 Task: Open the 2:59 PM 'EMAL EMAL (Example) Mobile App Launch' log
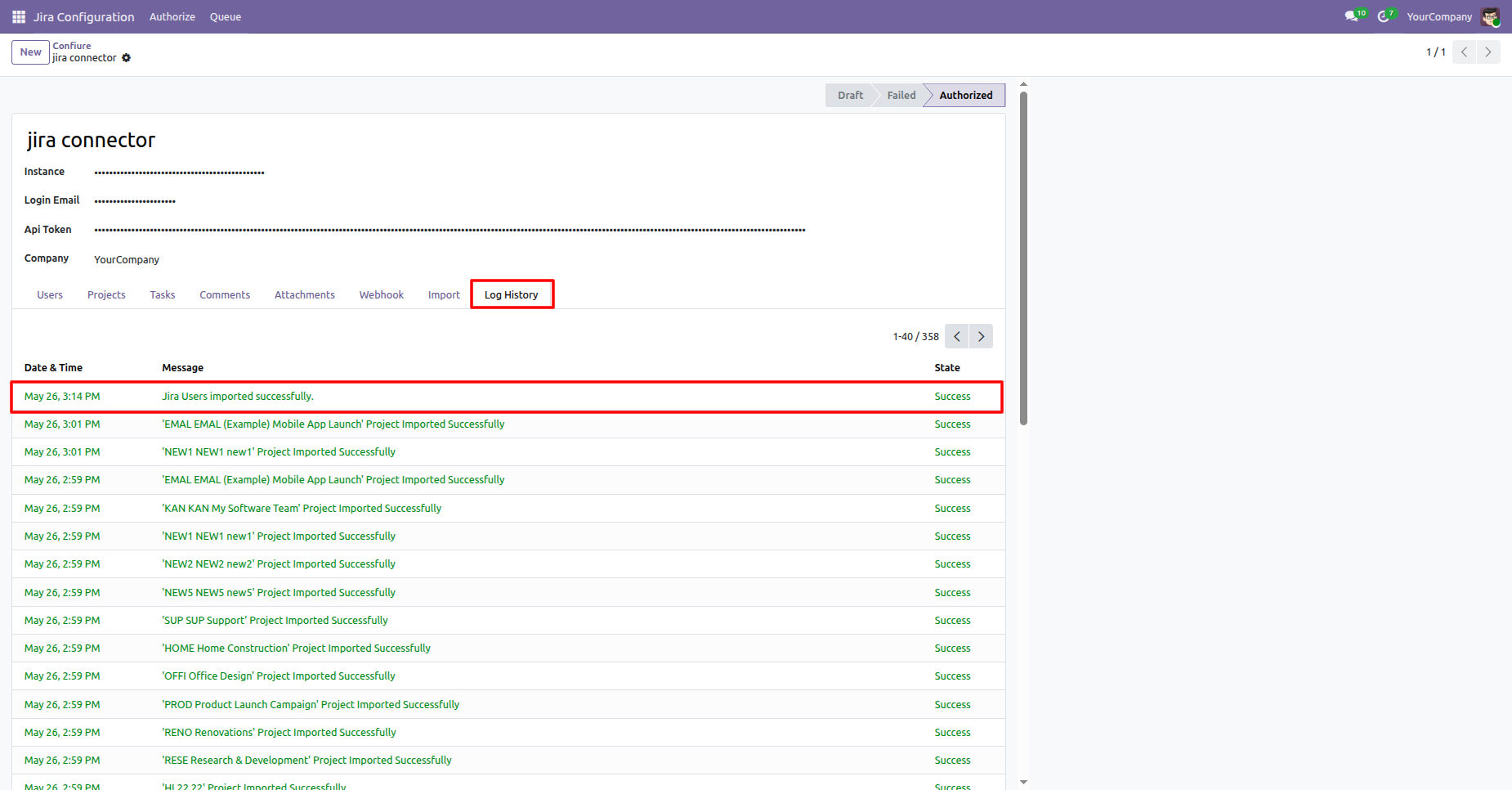pyautogui.click(x=508, y=480)
